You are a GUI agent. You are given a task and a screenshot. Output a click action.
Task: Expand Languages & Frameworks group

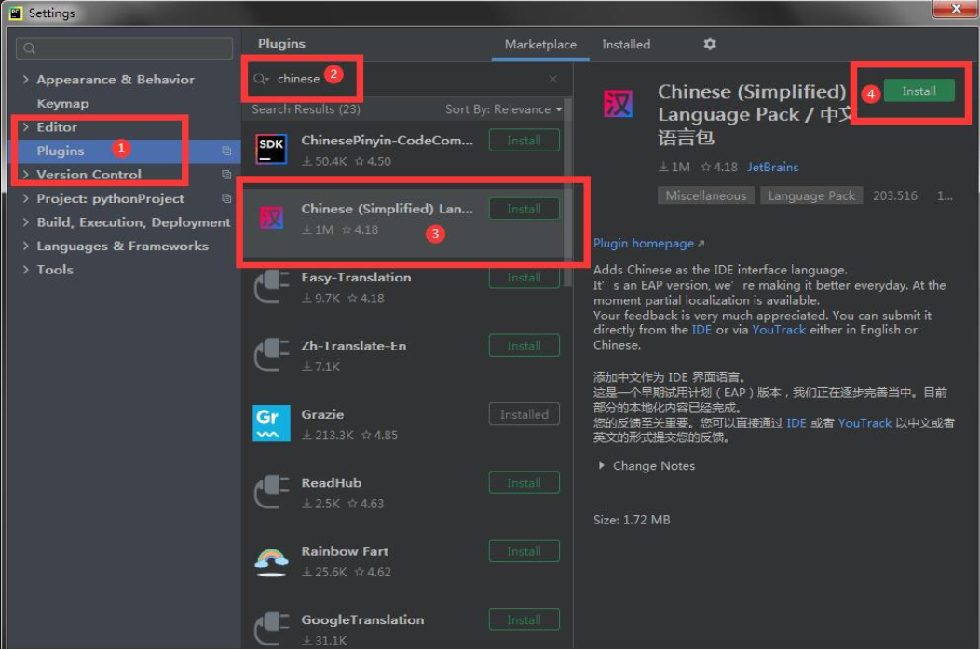tap(26, 246)
